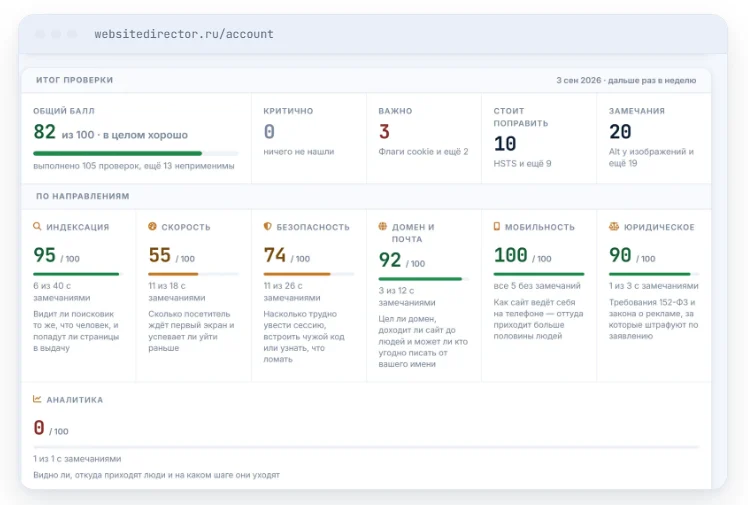Click '11 из 26 с замечаниями' under Безопасность
Viewport: 748px width, 505px height.
click(x=292, y=291)
